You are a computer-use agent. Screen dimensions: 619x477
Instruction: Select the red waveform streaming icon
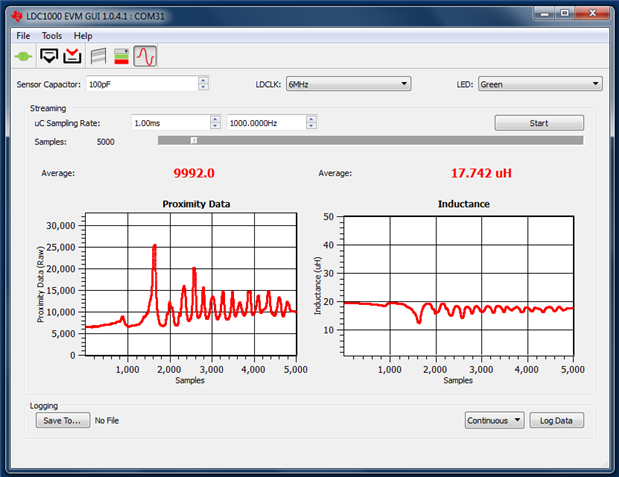tap(146, 57)
